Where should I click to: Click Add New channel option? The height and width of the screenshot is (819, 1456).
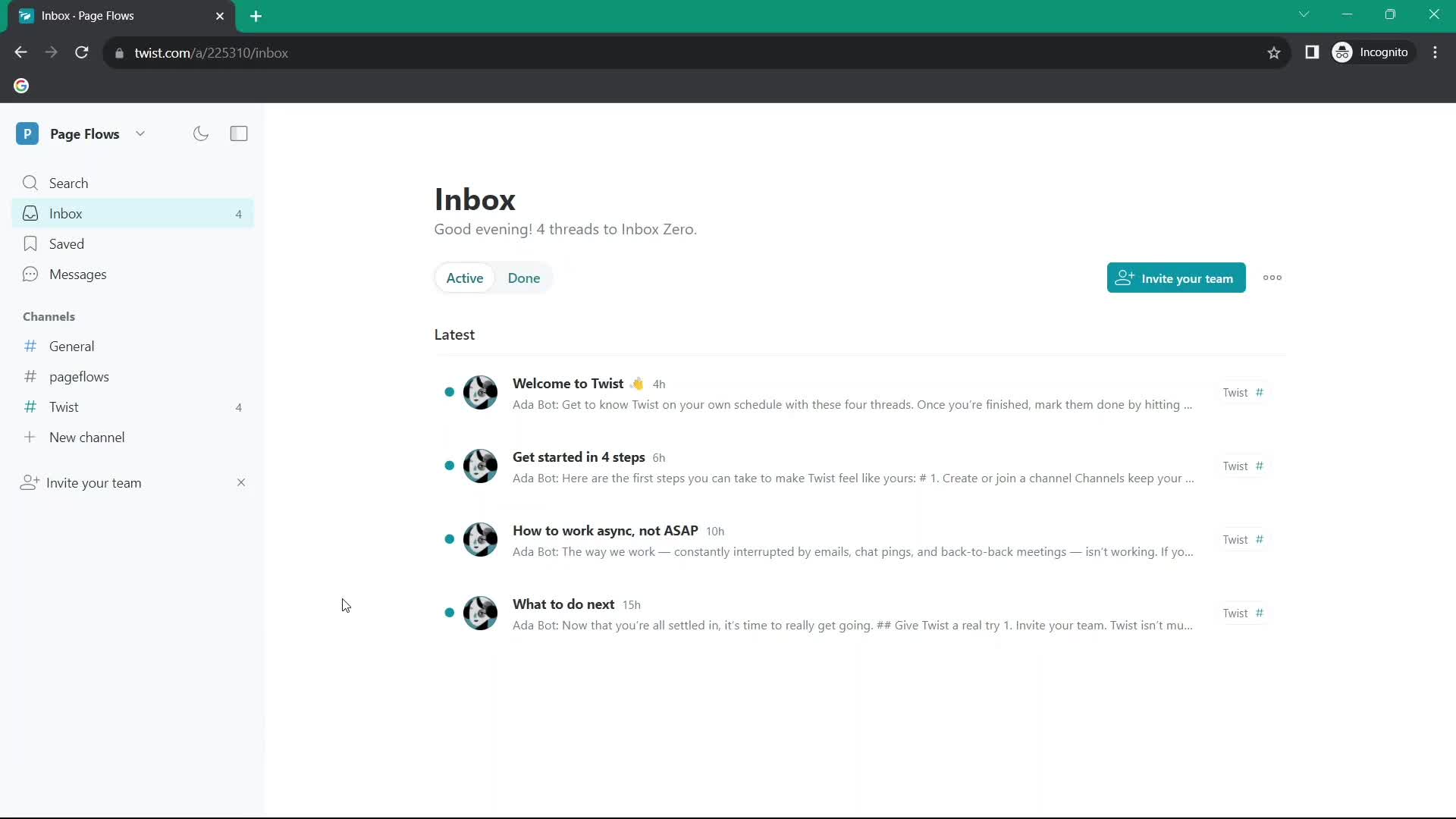click(x=87, y=437)
